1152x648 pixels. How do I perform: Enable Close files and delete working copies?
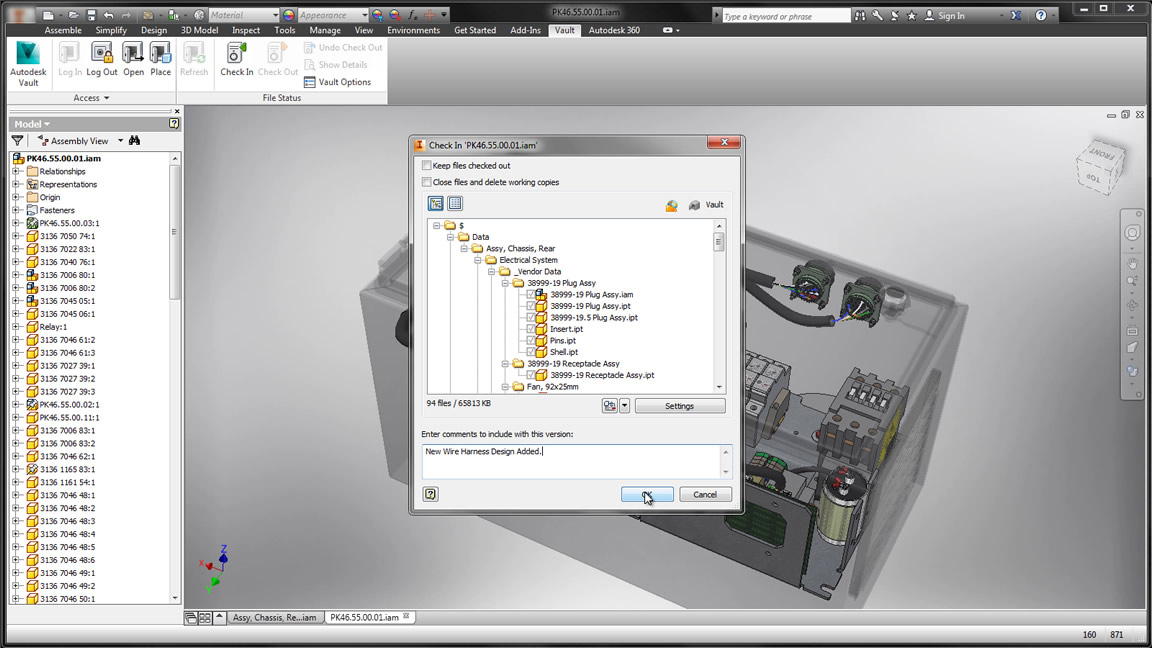click(x=426, y=181)
